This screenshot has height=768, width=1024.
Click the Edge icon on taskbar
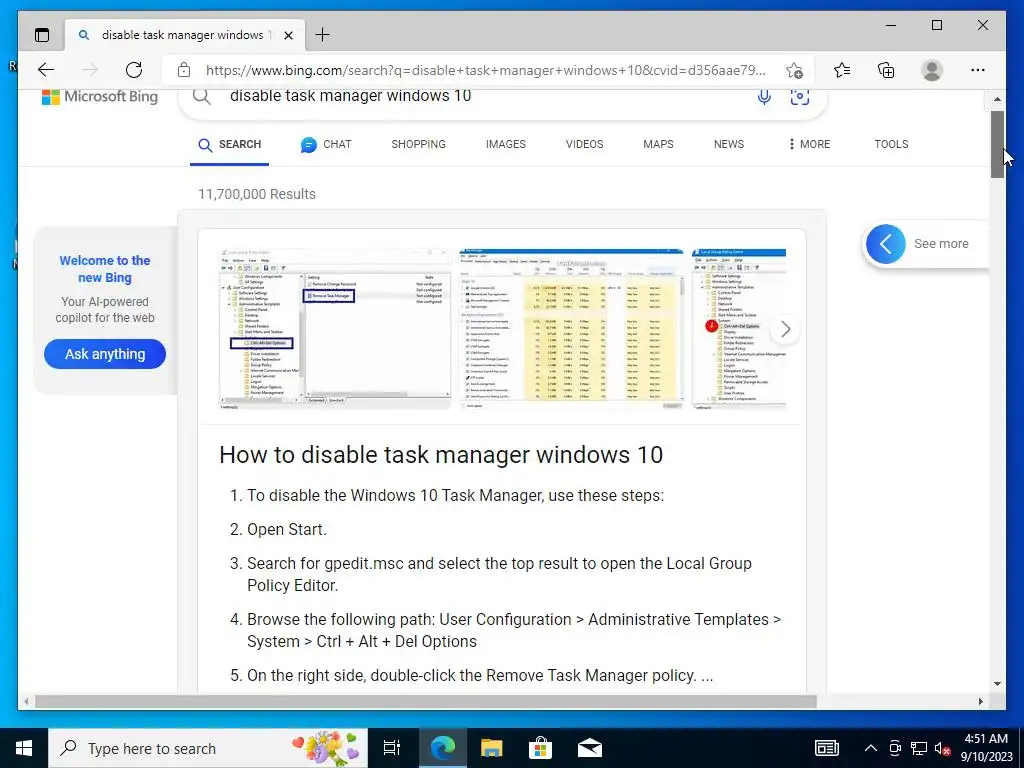point(443,748)
